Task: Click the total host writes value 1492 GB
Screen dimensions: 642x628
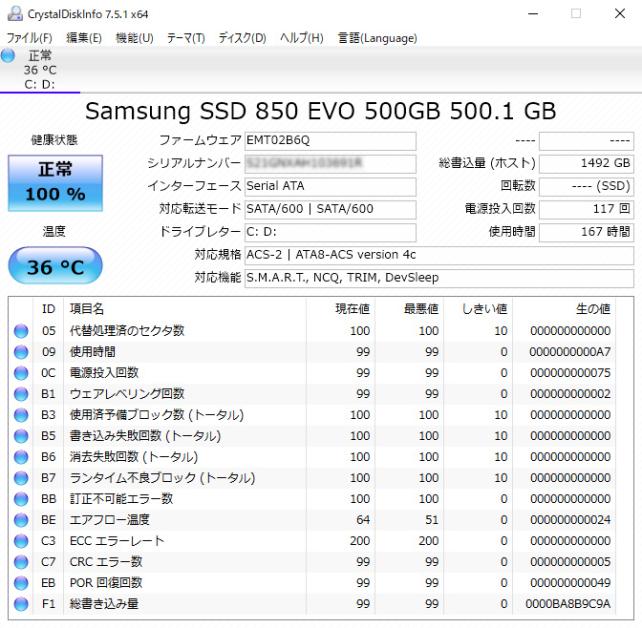Action: (x=586, y=164)
